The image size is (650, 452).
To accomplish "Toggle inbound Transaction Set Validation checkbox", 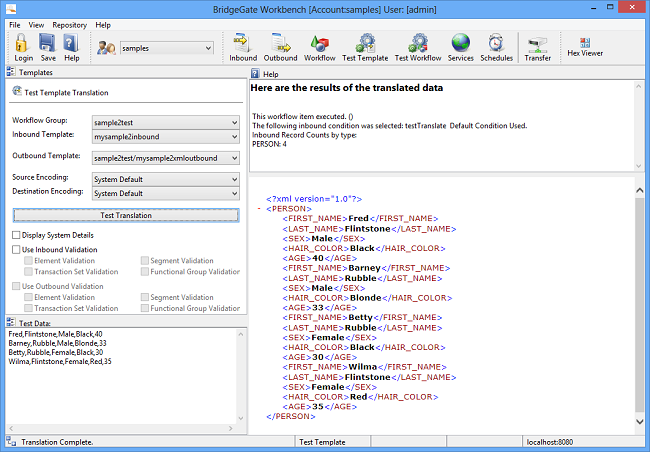I will click(28, 272).
